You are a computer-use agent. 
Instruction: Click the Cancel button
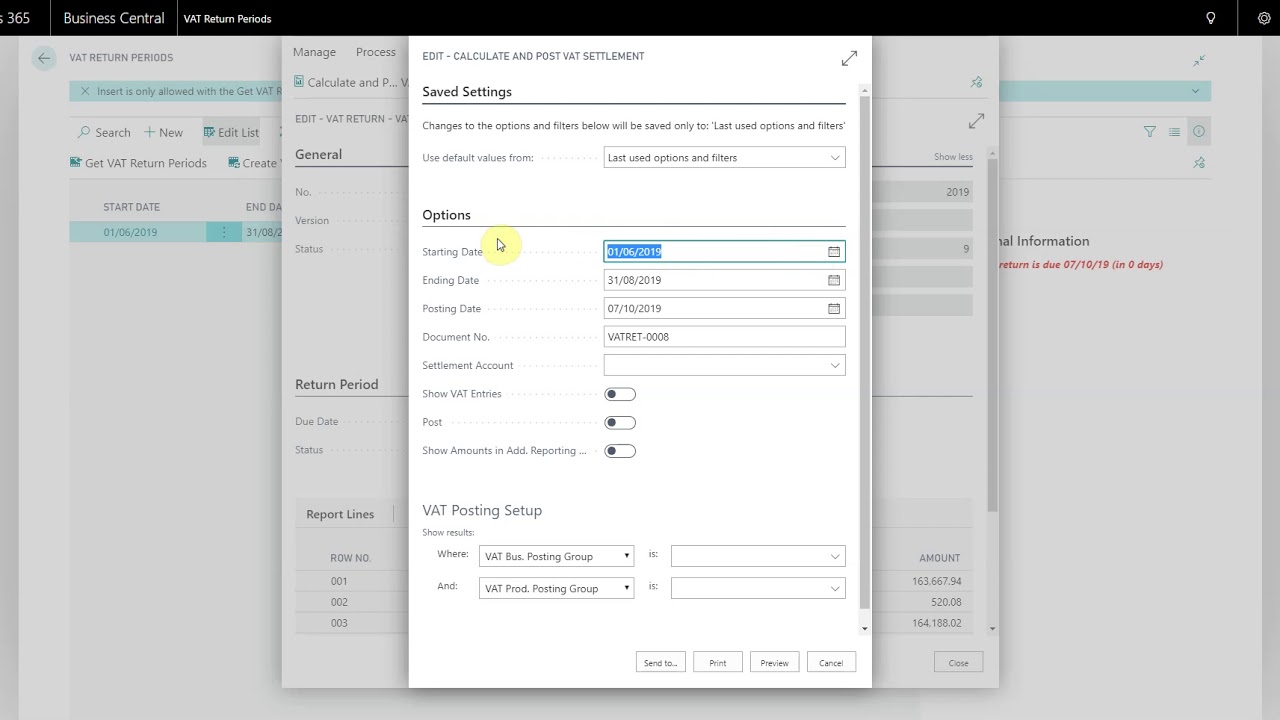point(831,663)
